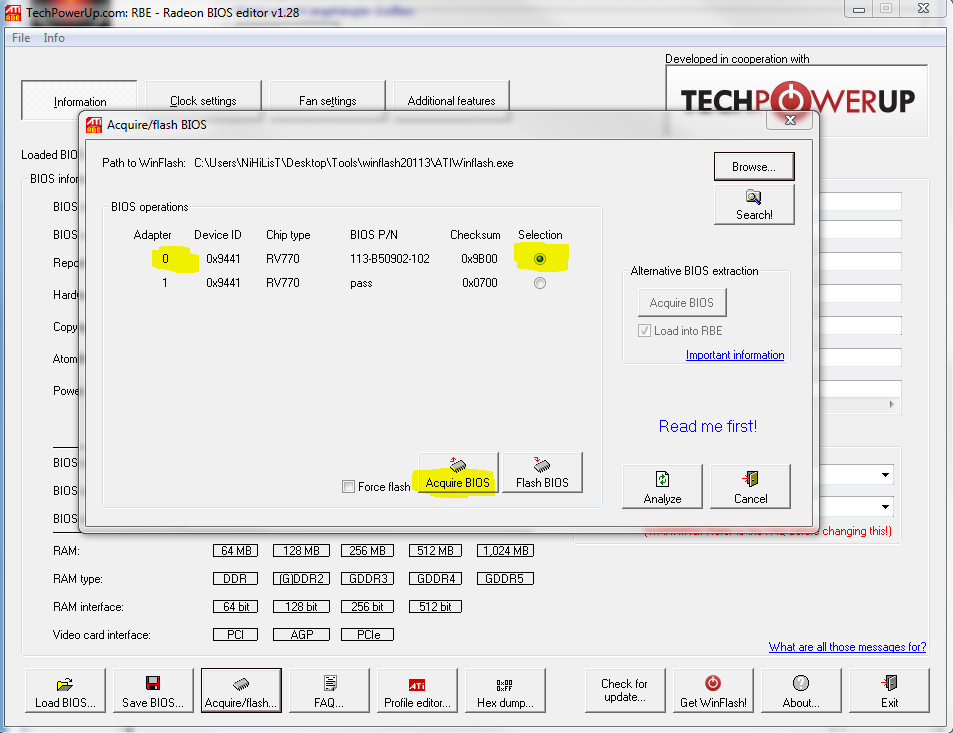Screen dimensions: 953x733
Task: Click Acquire BIOS in Alternative BIOS extraction
Action: 682,303
